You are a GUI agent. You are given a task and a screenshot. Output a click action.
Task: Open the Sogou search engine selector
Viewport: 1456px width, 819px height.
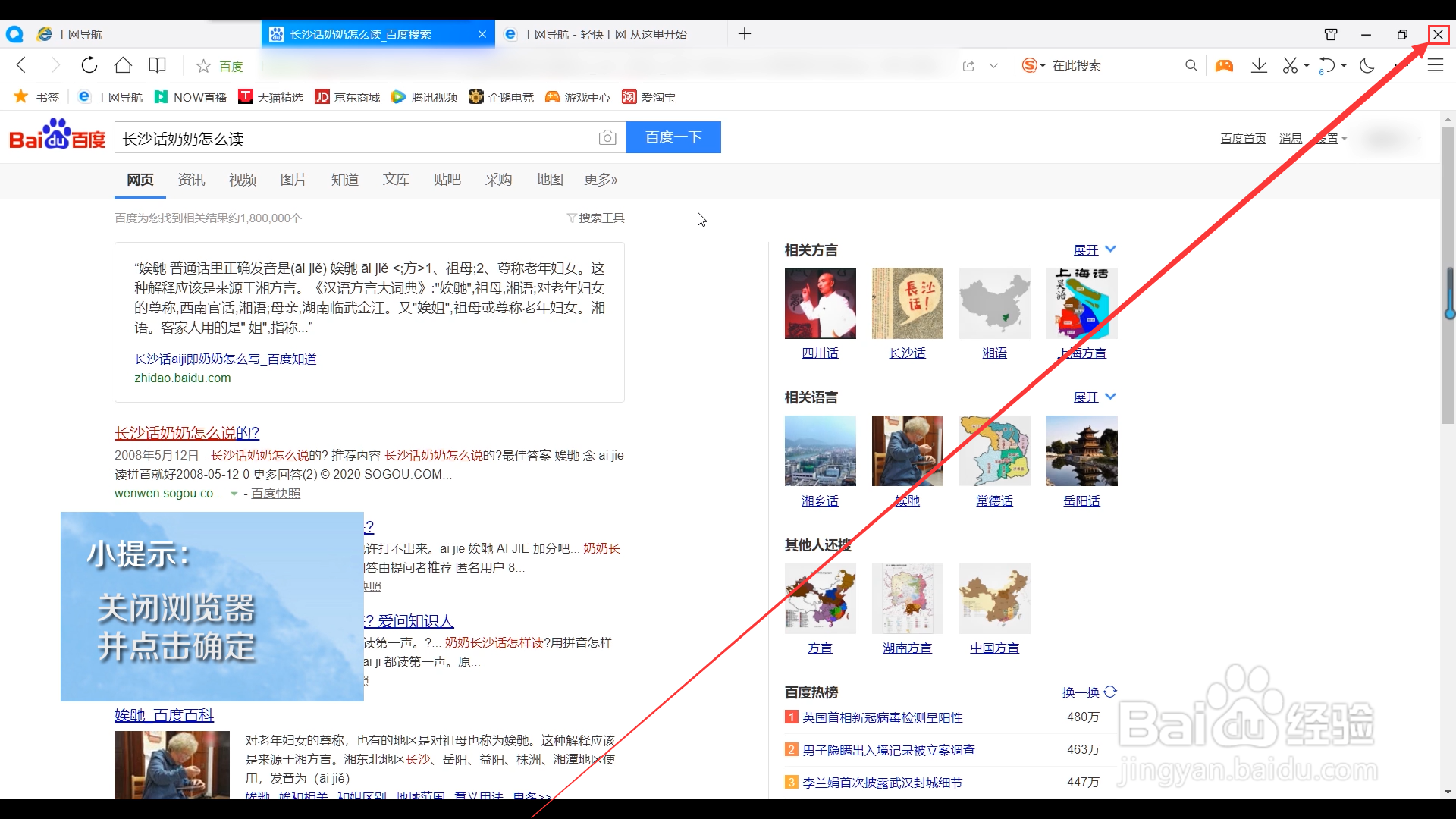pyautogui.click(x=1034, y=65)
